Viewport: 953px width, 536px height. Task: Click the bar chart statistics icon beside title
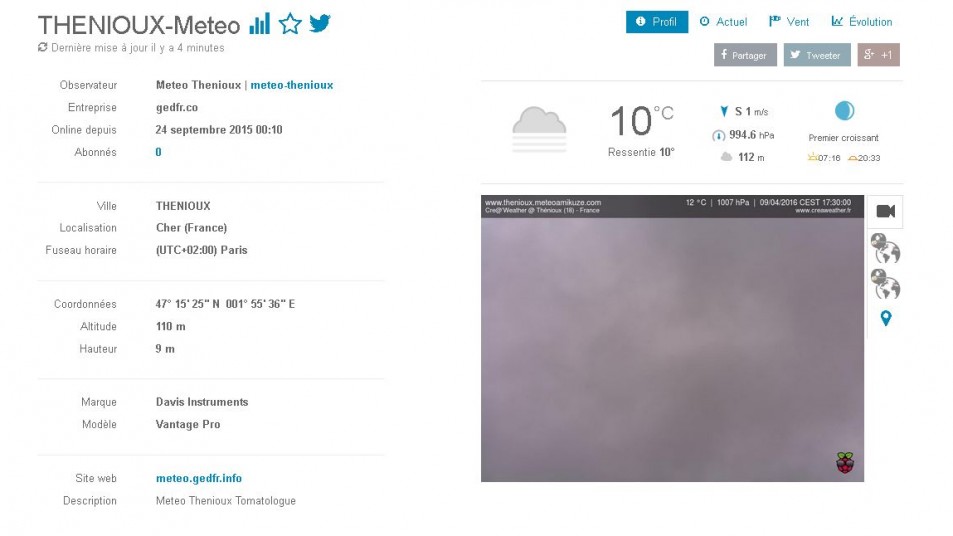(260, 24)
